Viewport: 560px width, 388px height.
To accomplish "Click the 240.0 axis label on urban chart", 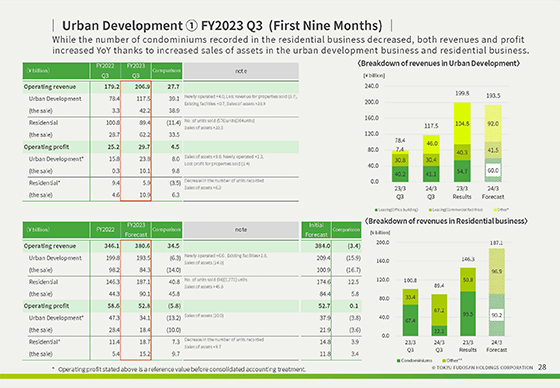I will [371, 86].
